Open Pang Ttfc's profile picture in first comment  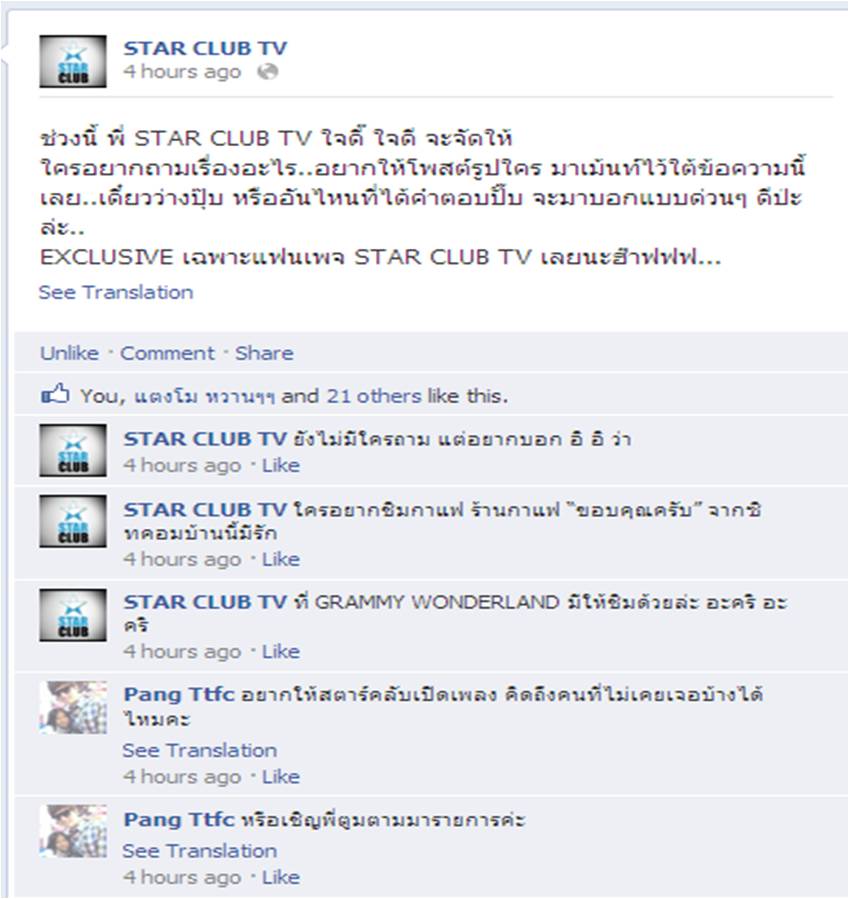pos(73,708)
